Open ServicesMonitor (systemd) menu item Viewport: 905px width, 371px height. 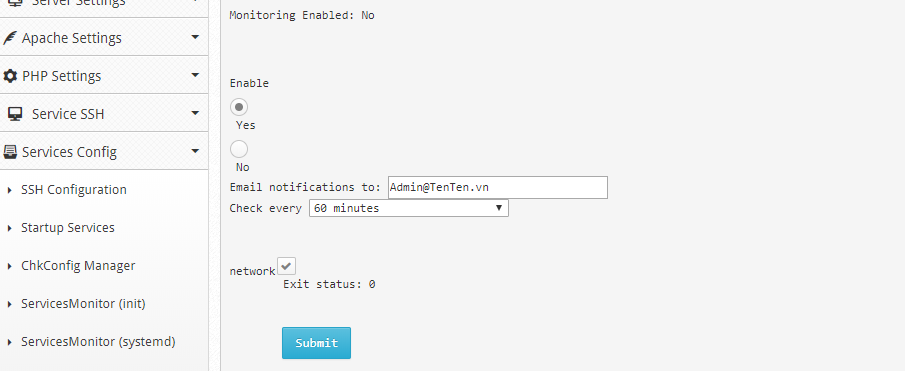click(x=98, y=342)
